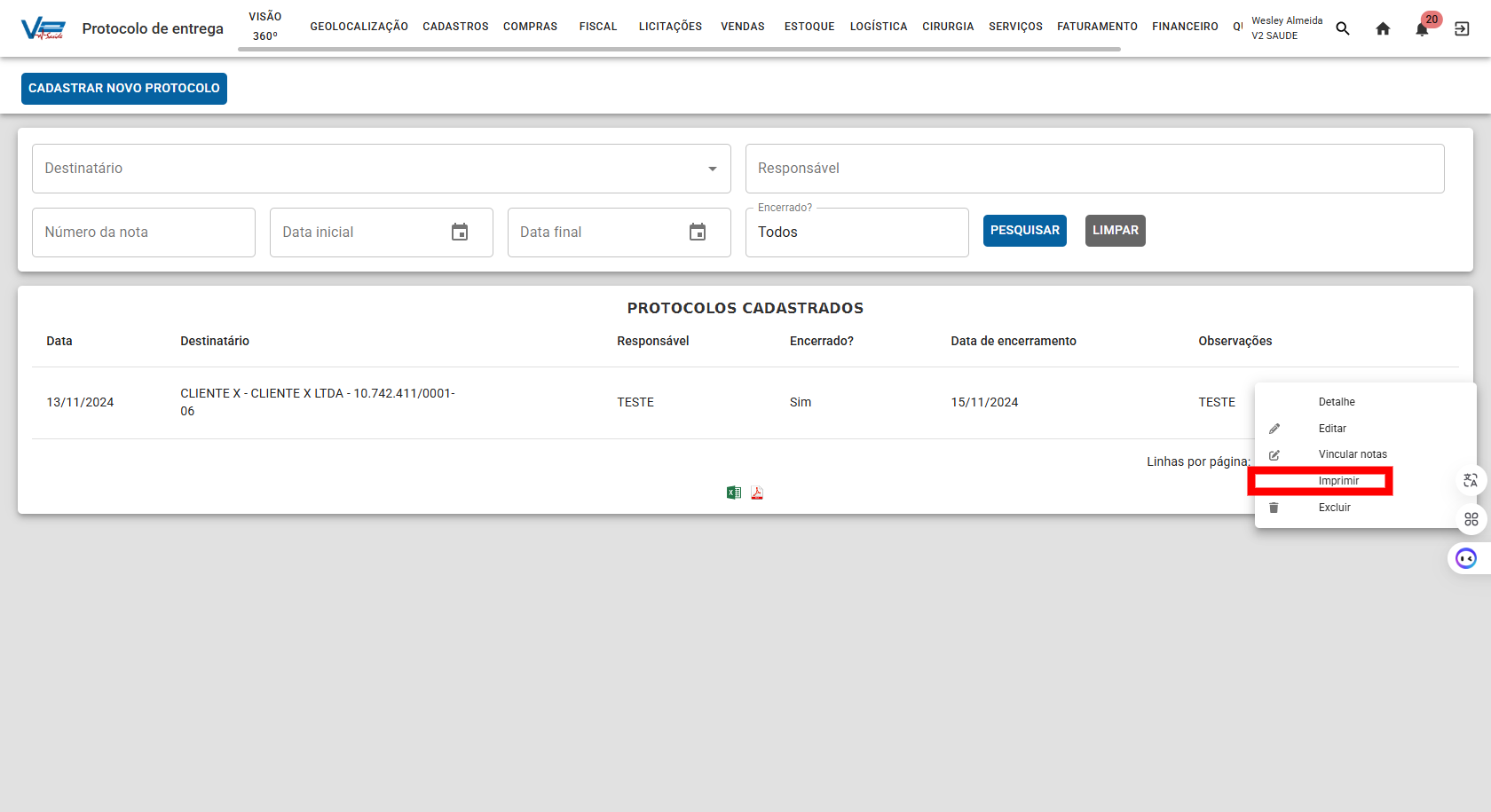The height and width of the screenshot is (812, 1491).
Task: Open the SERVIÇOS menu
Action: (x=1015, y=27)
